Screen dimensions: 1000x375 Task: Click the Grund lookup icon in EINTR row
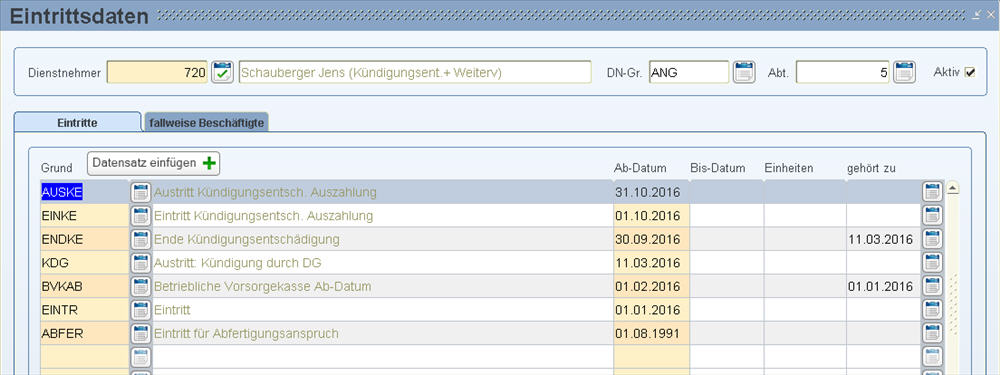[141, 310]
